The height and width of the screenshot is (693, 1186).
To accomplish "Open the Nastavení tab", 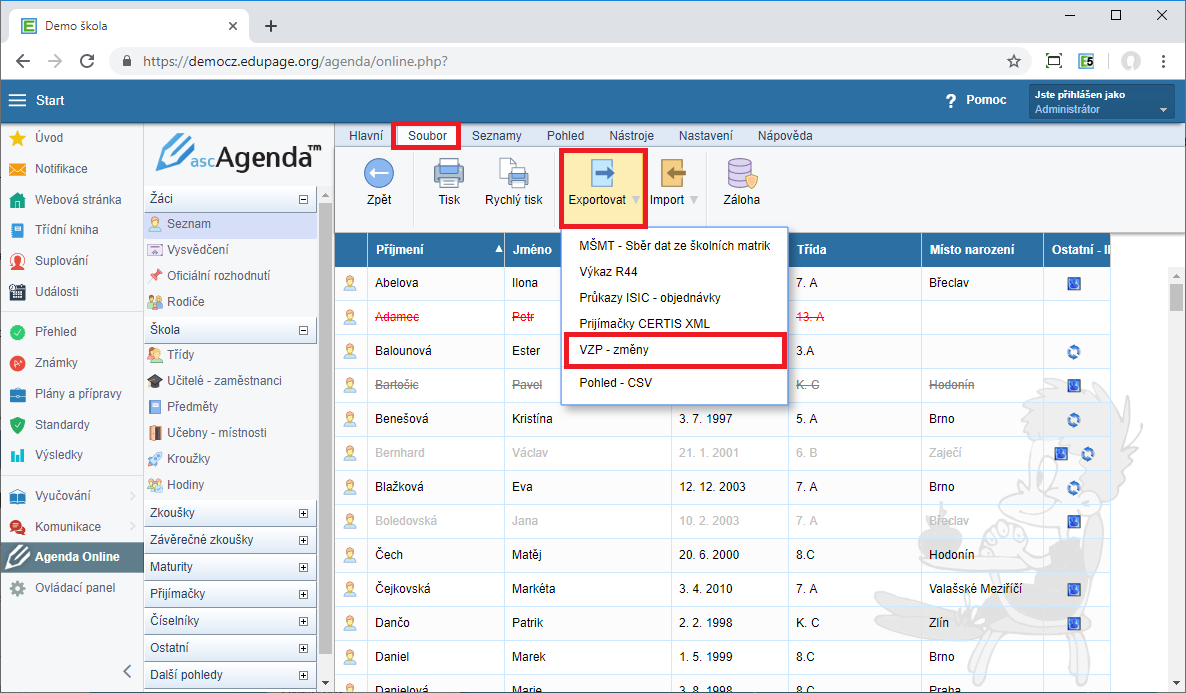I will coord(706,135).
